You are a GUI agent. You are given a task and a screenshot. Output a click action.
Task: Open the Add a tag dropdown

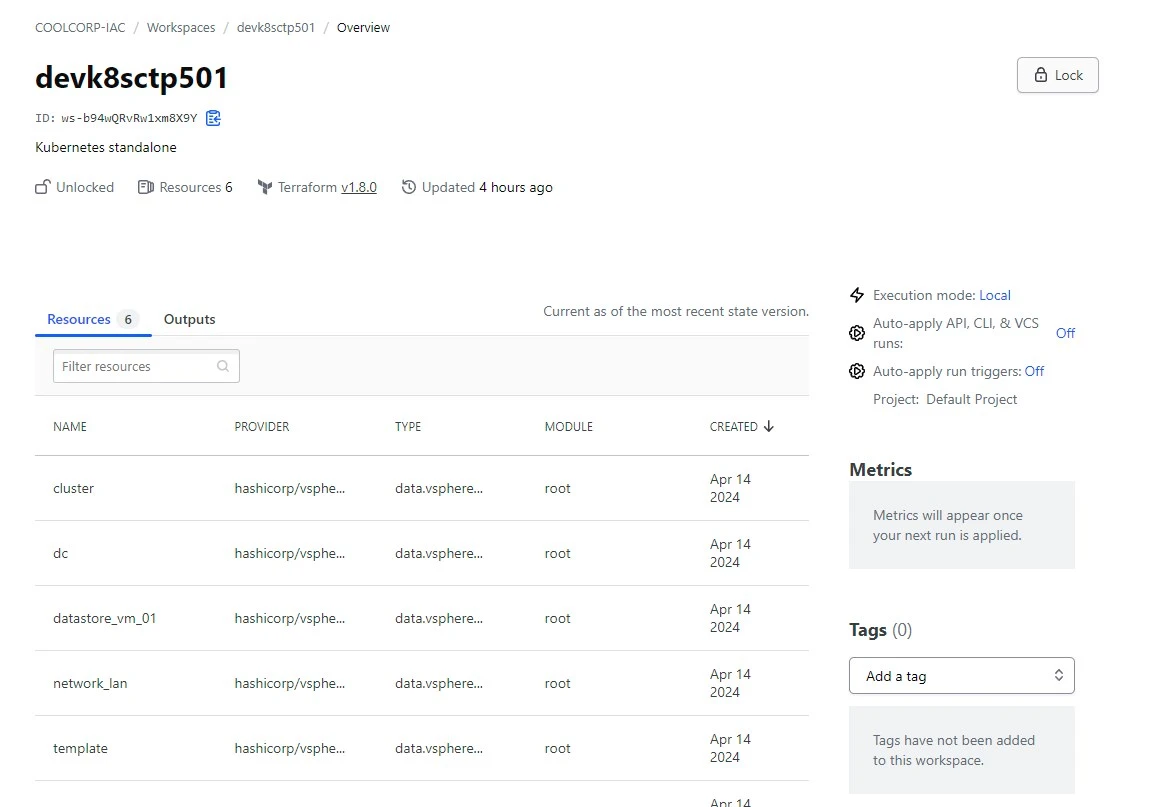(x=961, y=675)
